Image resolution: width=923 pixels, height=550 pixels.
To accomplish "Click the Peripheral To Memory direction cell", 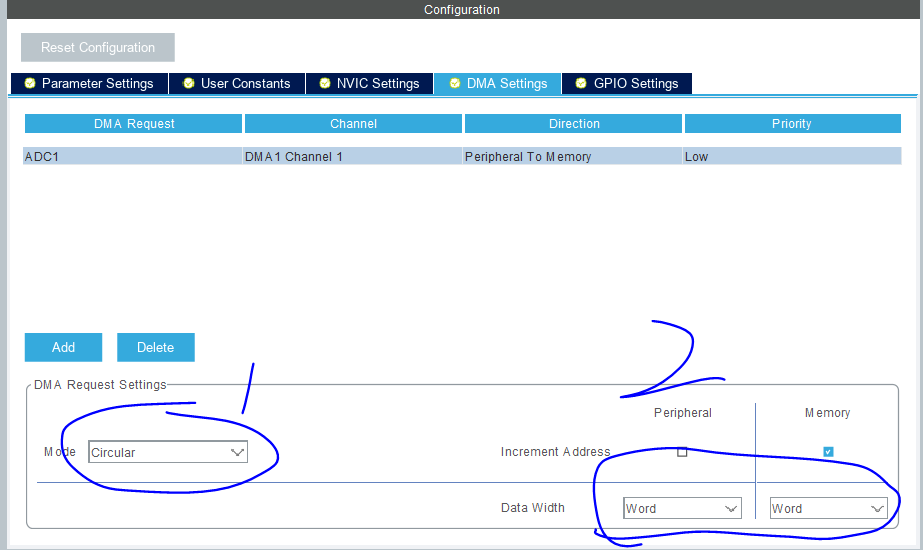I will (573, 156).
